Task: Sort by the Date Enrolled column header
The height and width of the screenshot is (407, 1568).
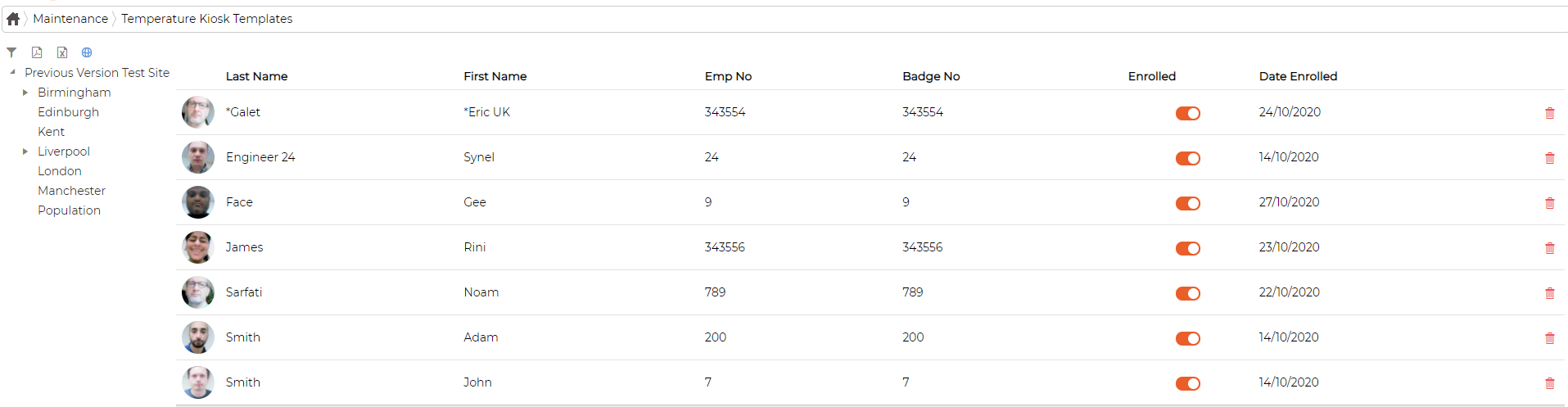Action: tap(1298, 76)
